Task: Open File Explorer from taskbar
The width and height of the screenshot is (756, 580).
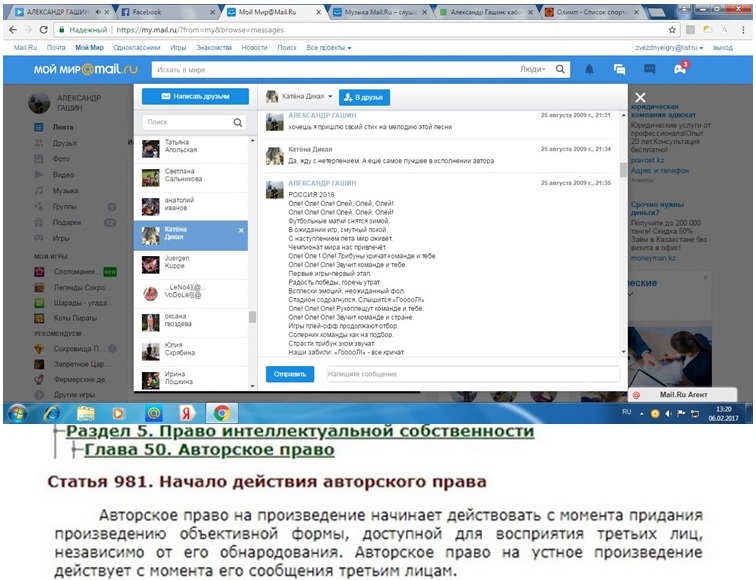Action: [86, 413]
